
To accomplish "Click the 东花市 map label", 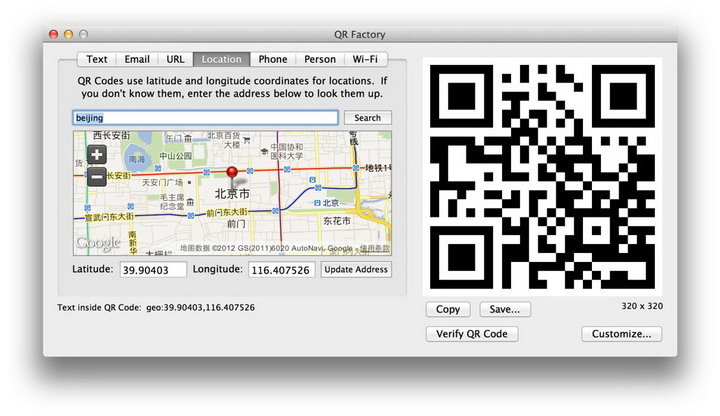I will click(337, 221).
